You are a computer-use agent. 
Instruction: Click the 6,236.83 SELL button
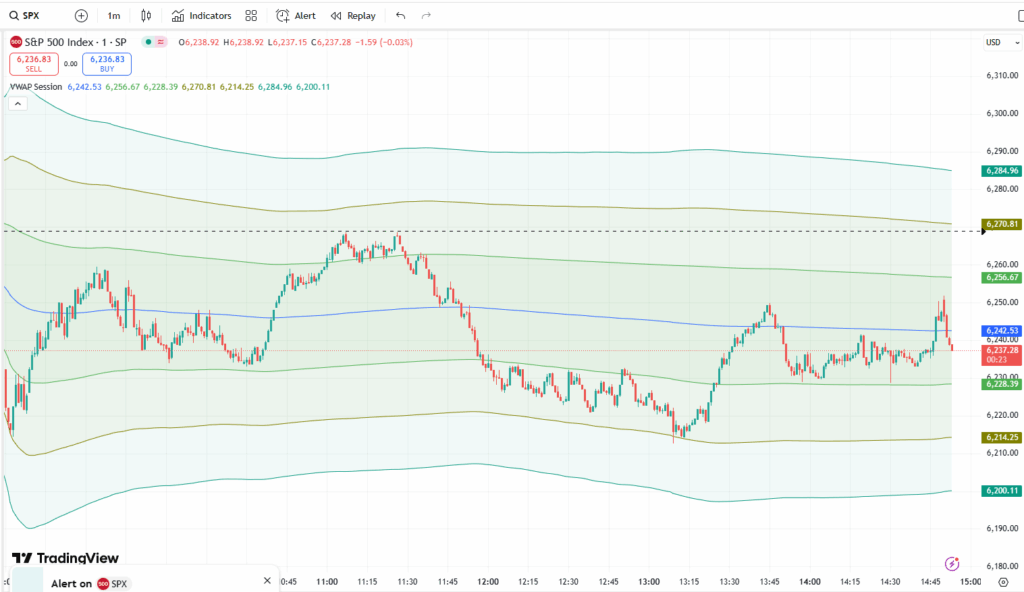click(34, 63)
